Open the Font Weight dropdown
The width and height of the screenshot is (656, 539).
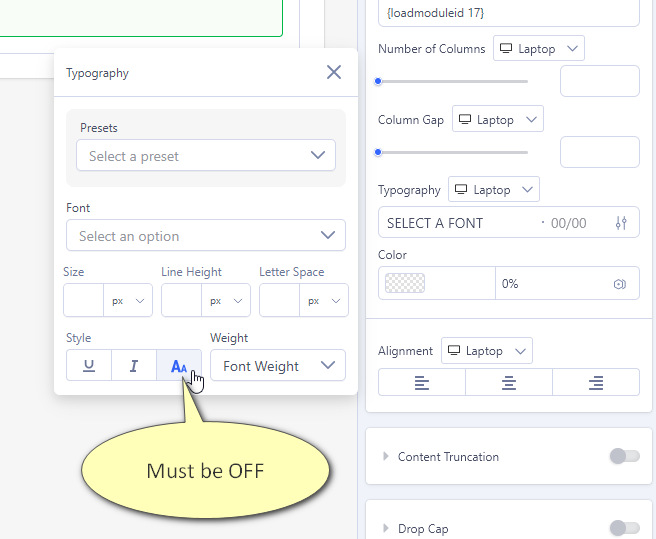[x=278, y=366]
